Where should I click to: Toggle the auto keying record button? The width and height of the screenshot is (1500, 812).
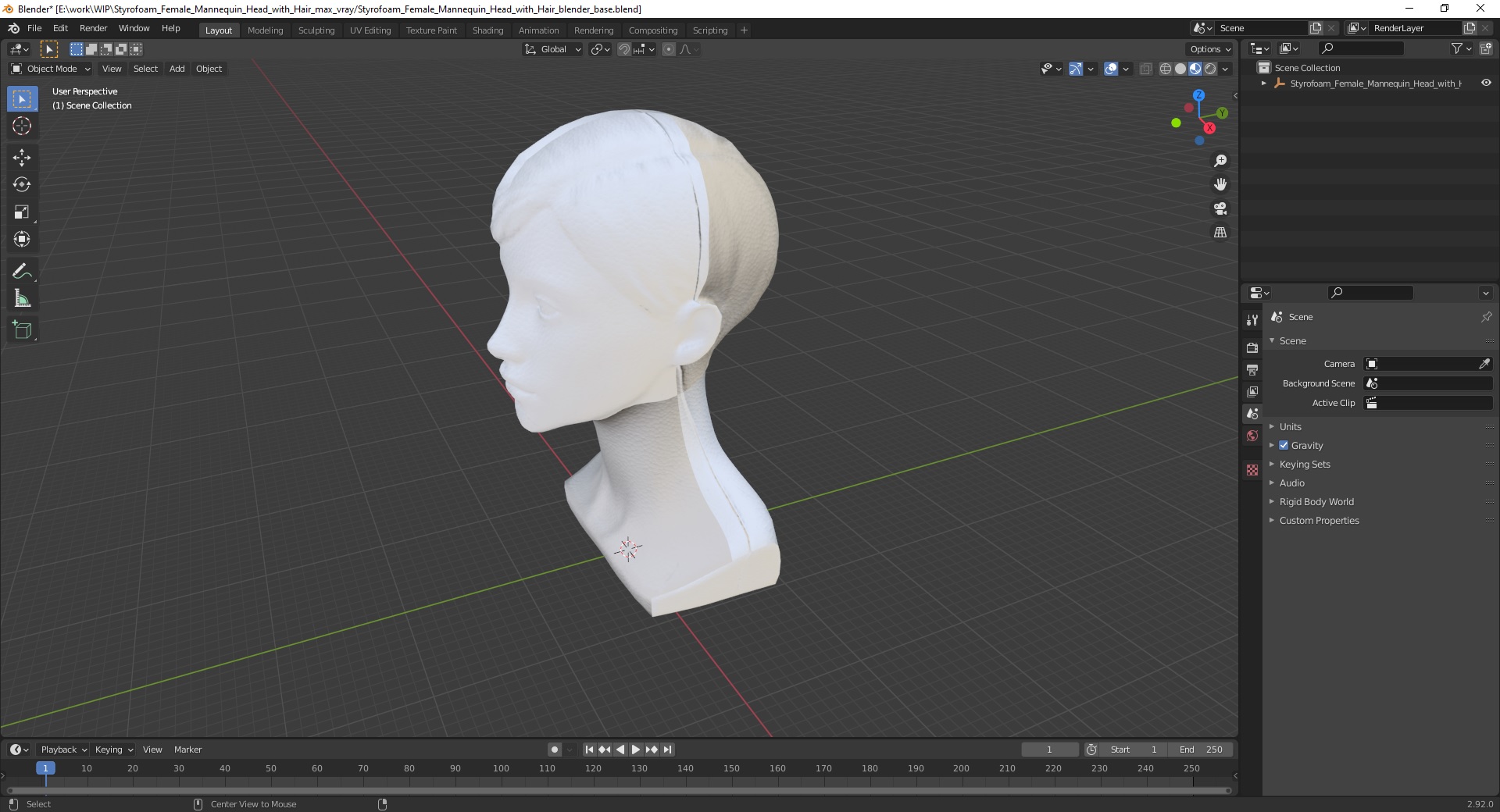[x=555, y=750]
